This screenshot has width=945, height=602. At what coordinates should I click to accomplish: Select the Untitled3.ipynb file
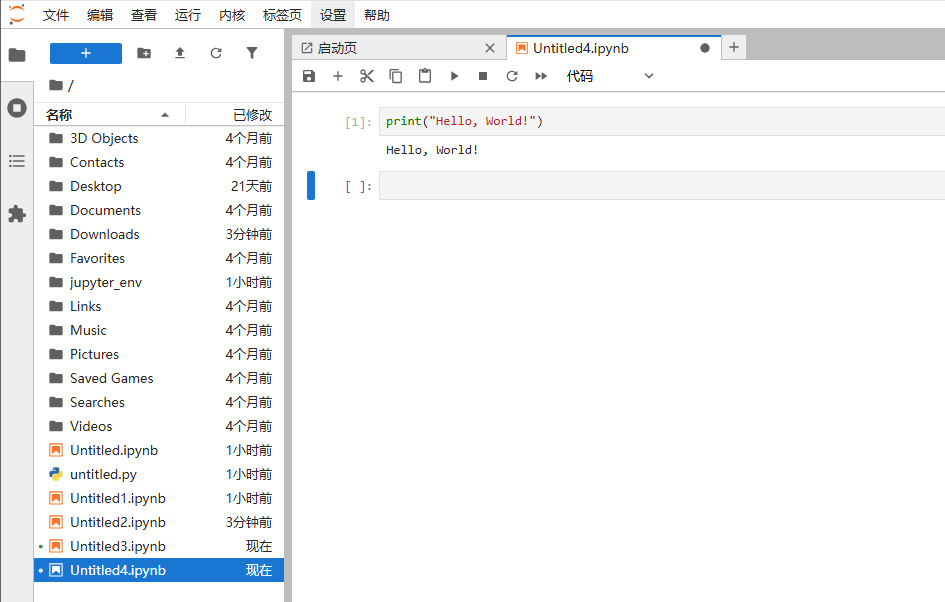tap(159, 547)
